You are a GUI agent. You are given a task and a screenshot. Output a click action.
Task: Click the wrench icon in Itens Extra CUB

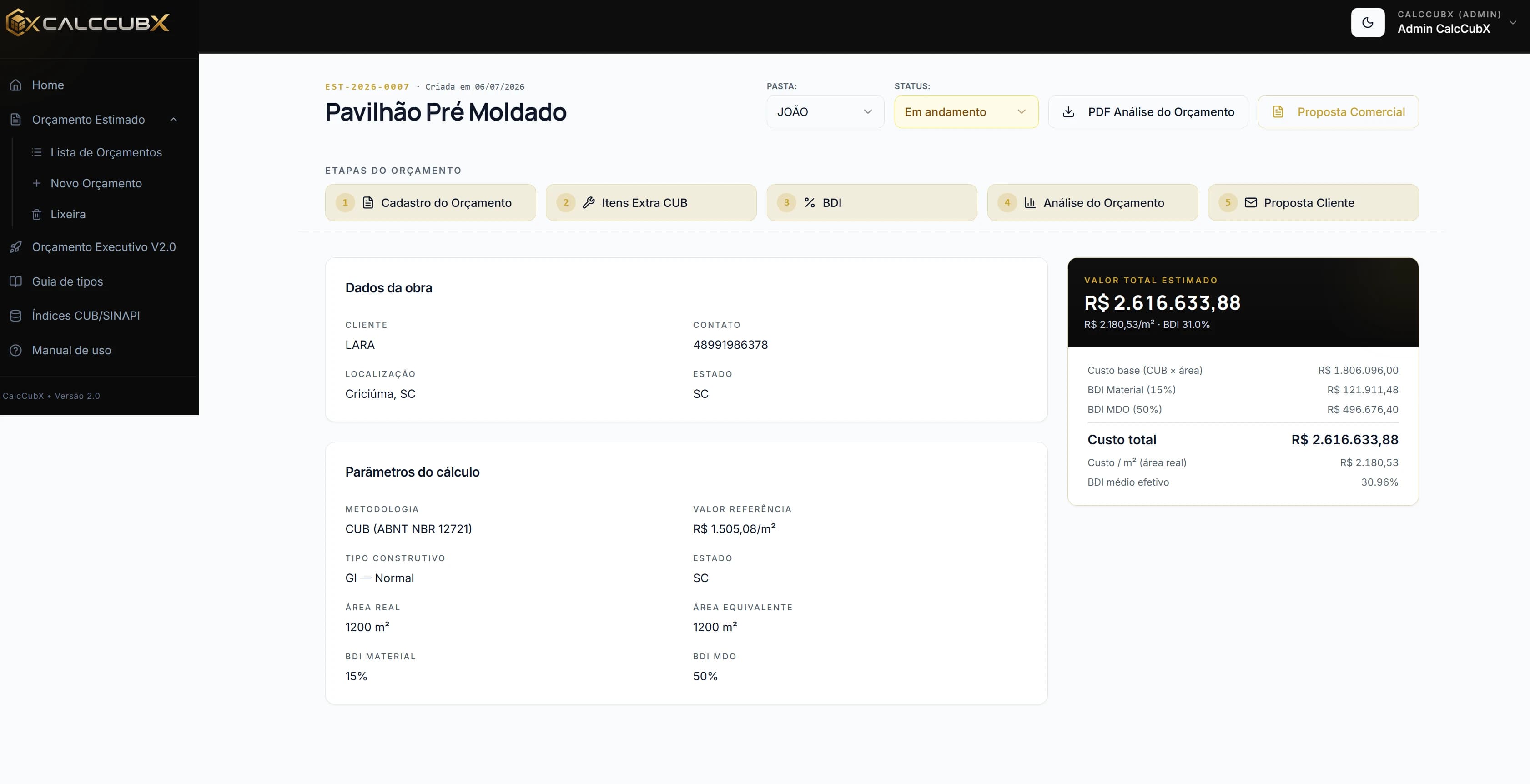pyautogui.click(x=589, y=202)
